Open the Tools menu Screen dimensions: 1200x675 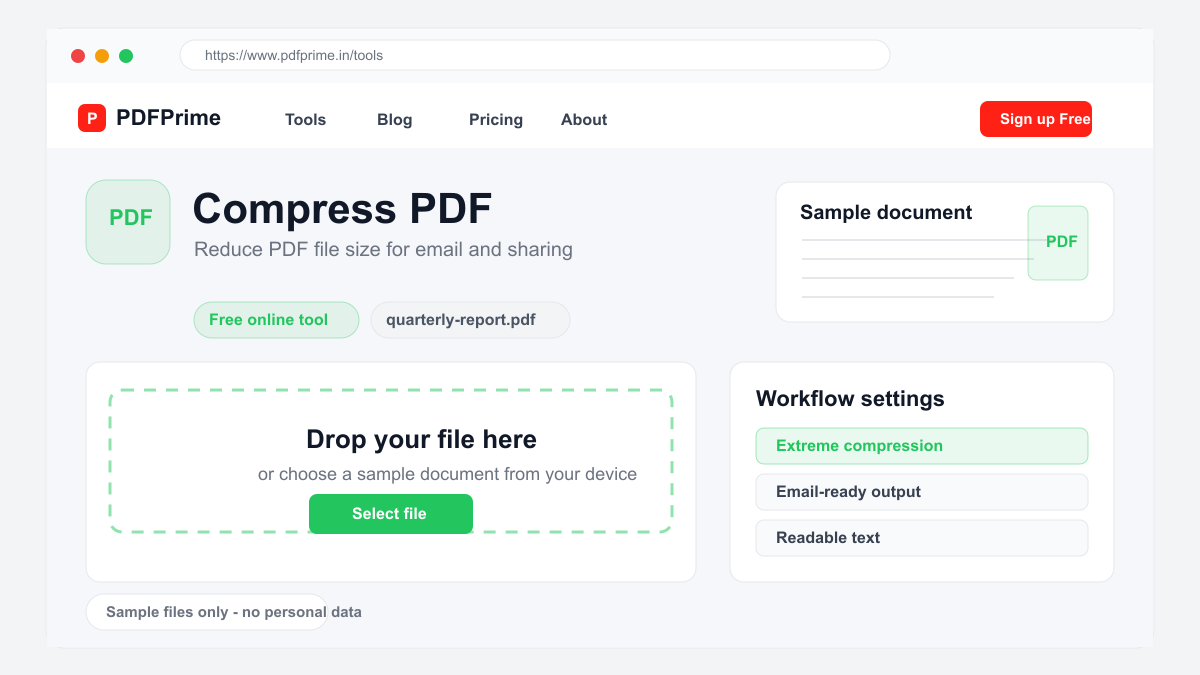point(305,119)
